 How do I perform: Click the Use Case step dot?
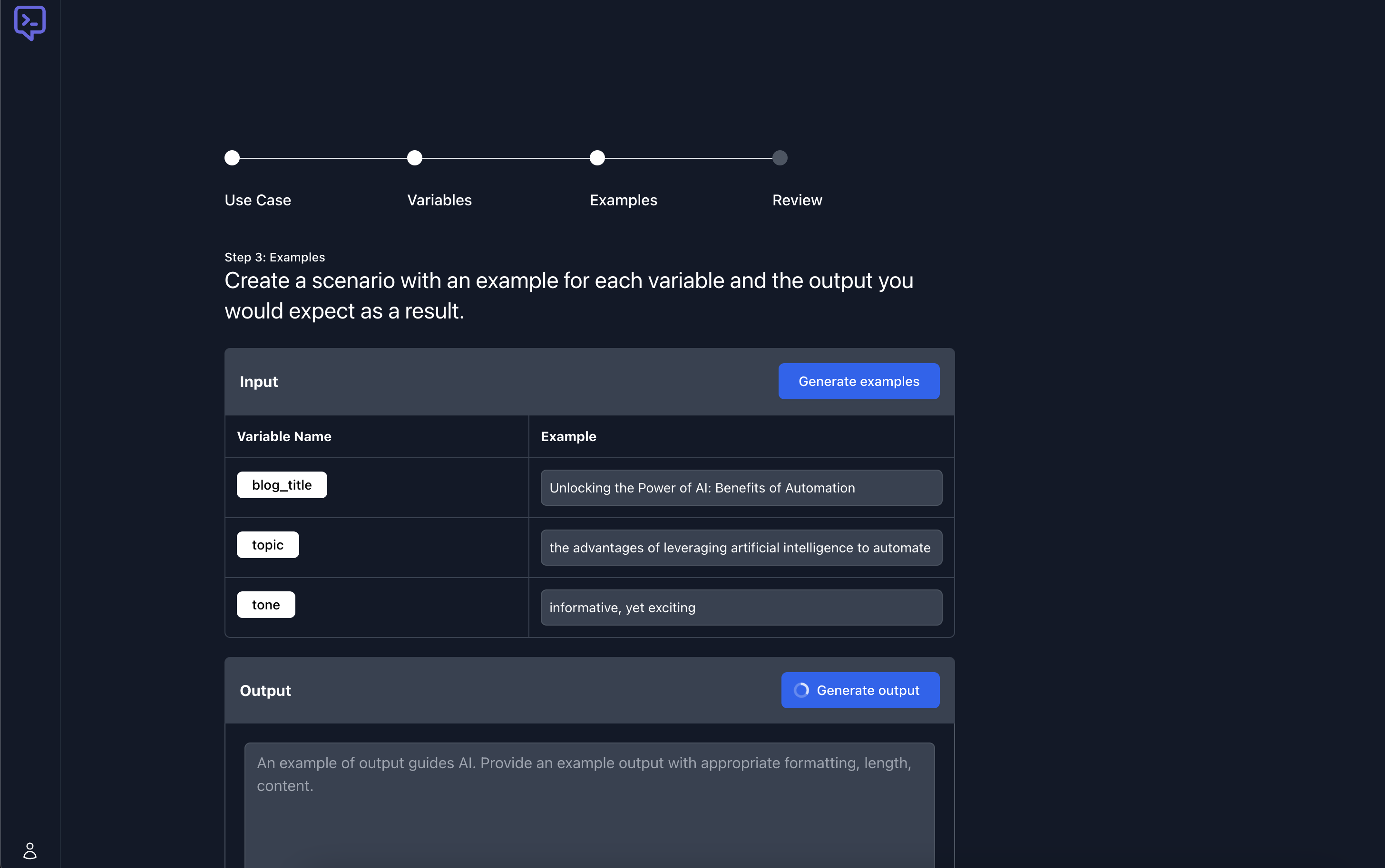[x=232, y=158]
